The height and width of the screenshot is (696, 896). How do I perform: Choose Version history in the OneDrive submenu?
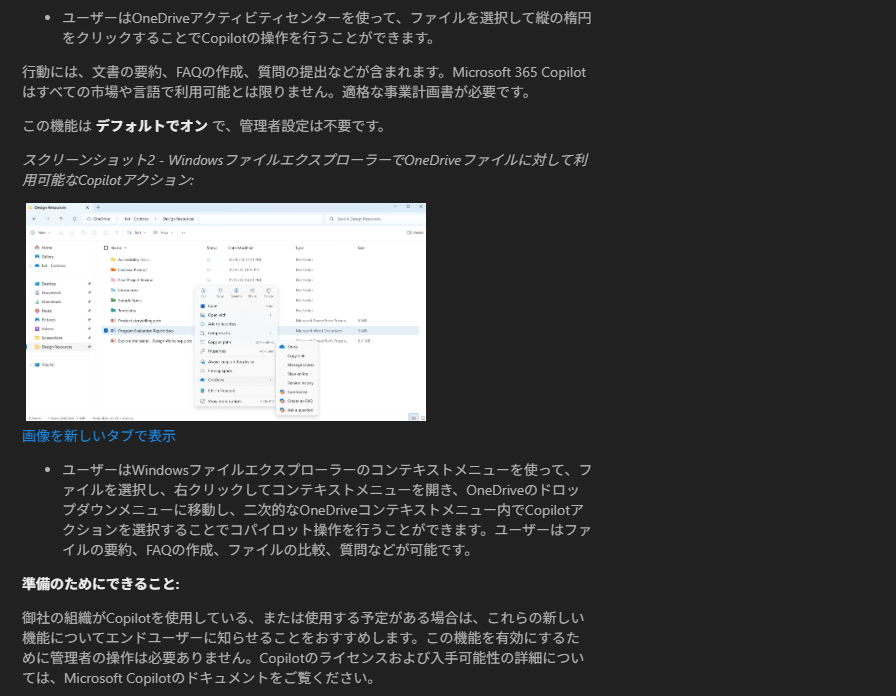point(301,383)
